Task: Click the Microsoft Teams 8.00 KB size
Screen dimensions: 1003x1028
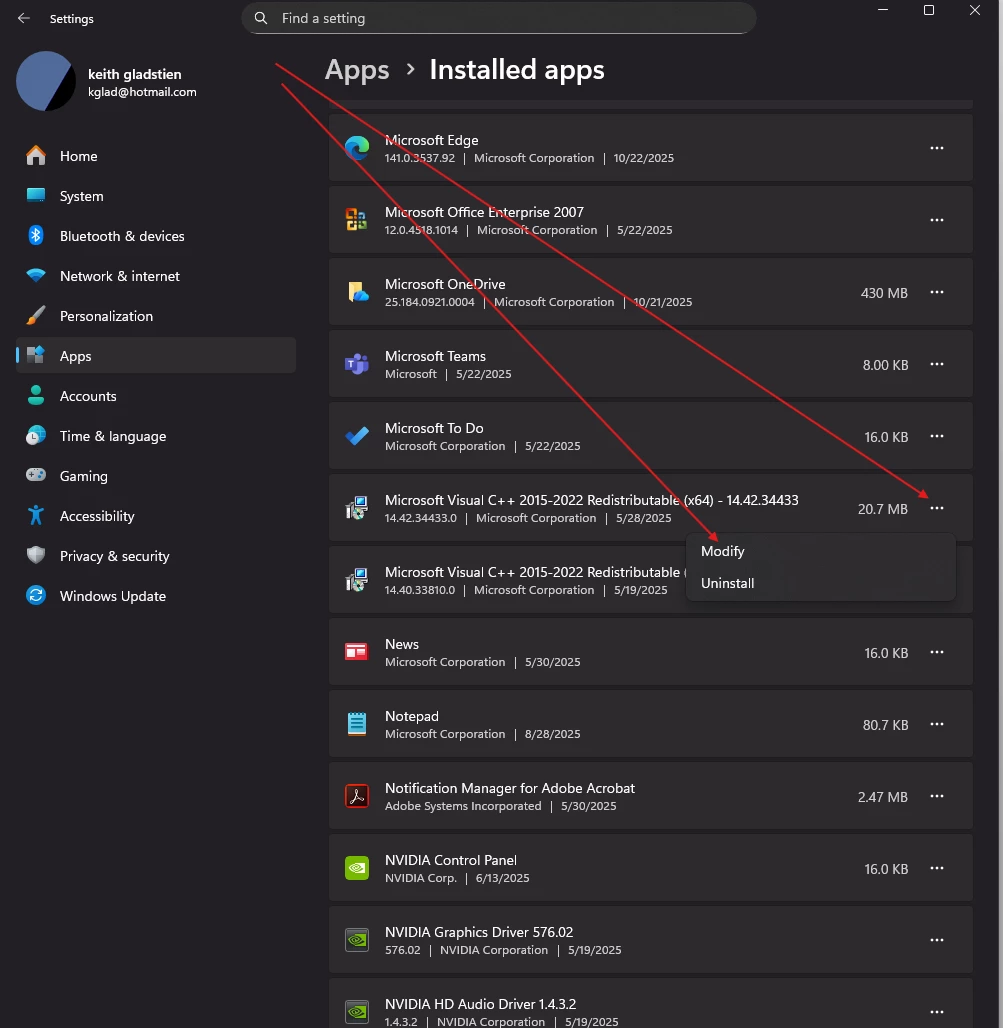Action: (885, 365)
